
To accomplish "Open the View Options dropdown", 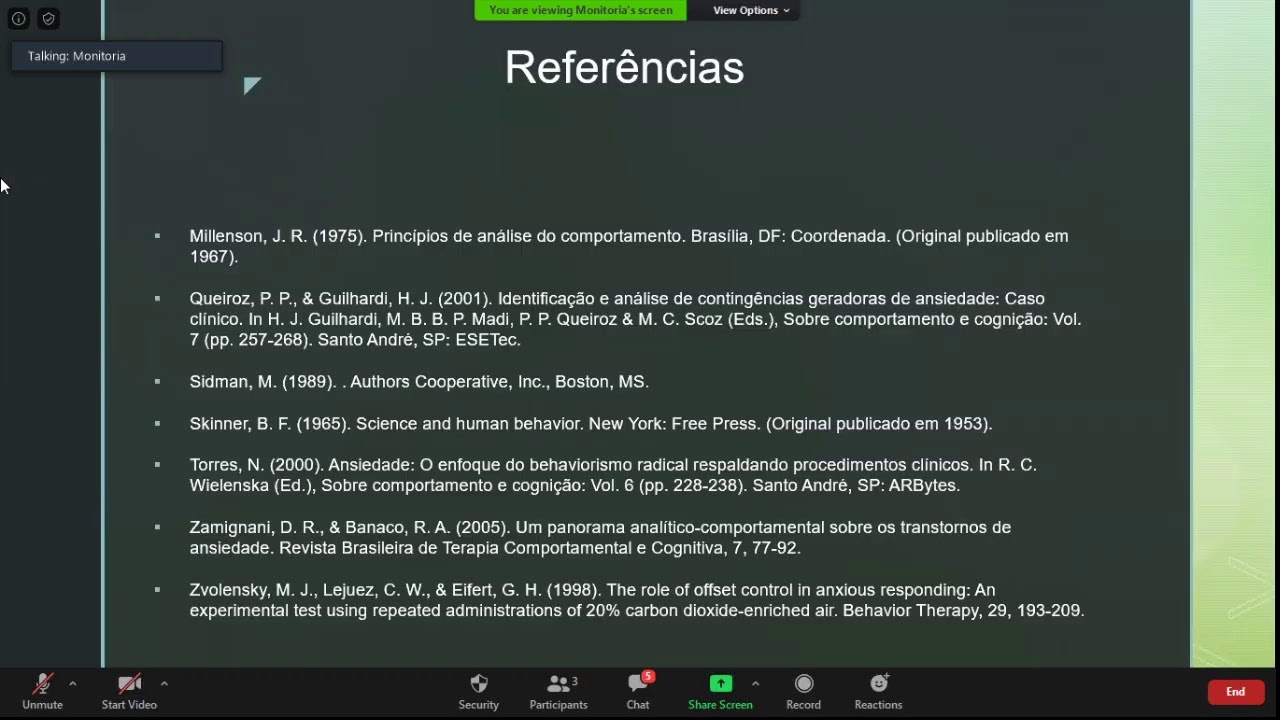I will 751,10.
